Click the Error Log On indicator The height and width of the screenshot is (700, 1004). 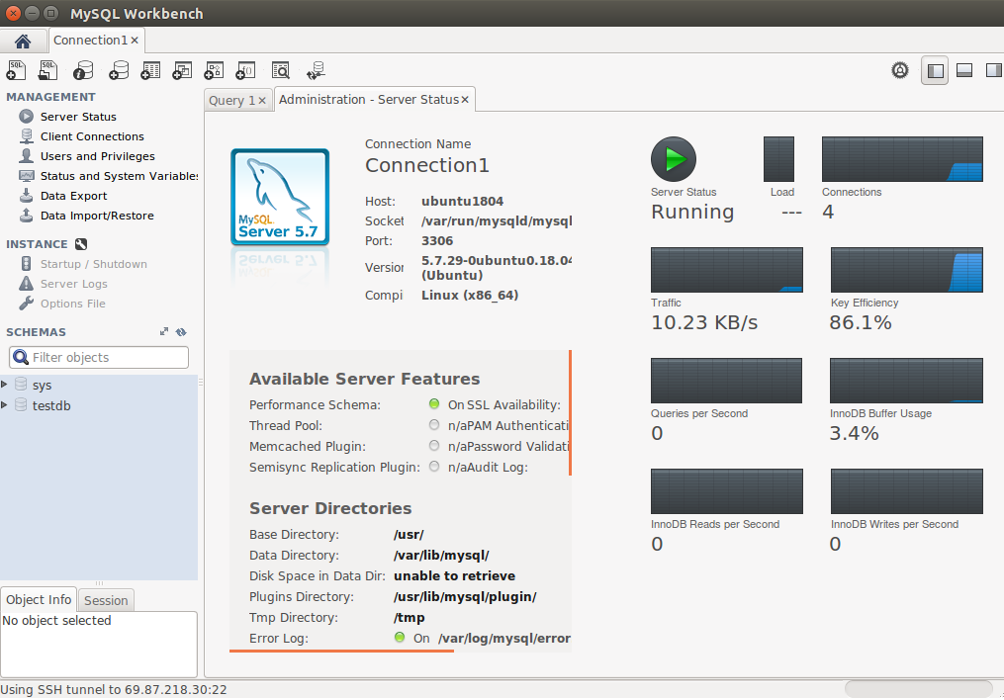tap(400, 637)
